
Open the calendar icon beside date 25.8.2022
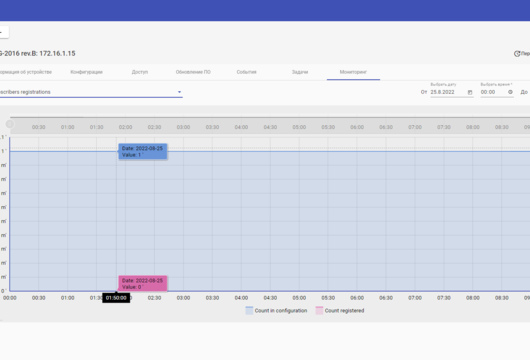(470, 92)
